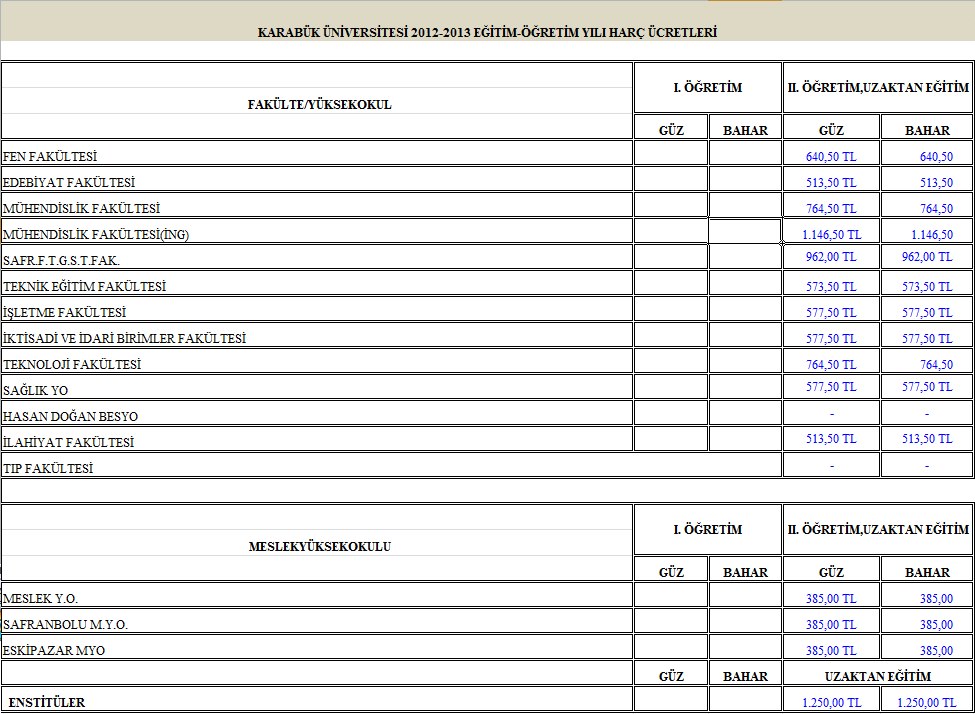Click GÜZ 577,50 TL in İŞLETME FAKÜLTESİ row
The width and height of the screenshot is (975, 714).
(x=831, y=313)
